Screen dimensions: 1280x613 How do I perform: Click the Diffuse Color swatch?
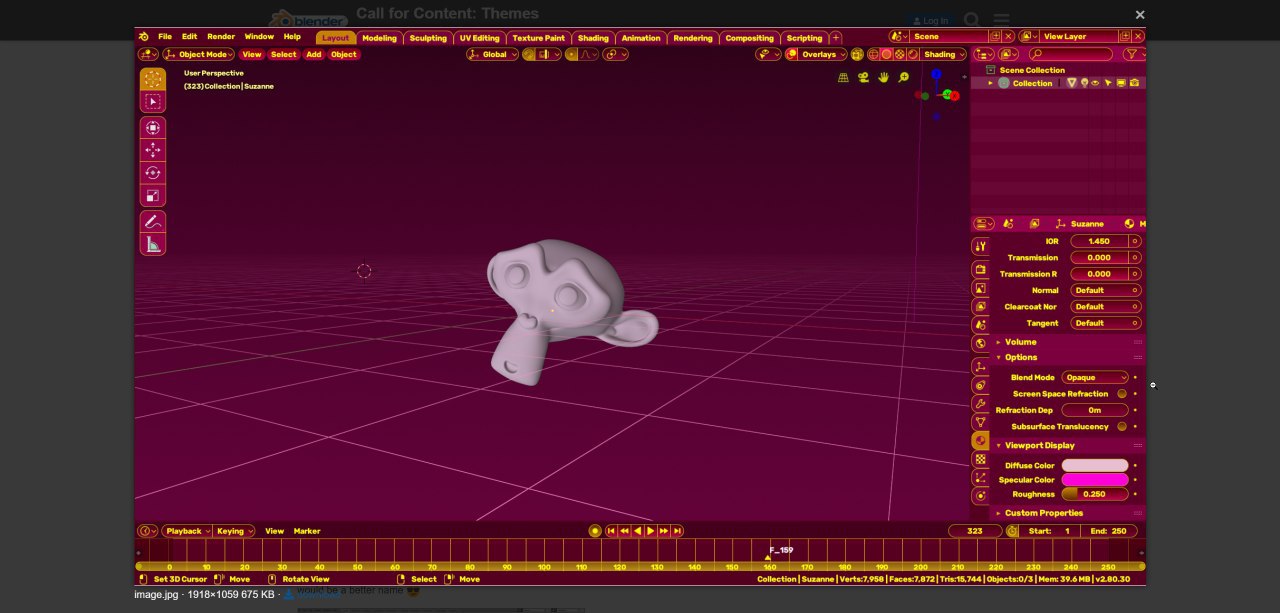pos(1095,465)
